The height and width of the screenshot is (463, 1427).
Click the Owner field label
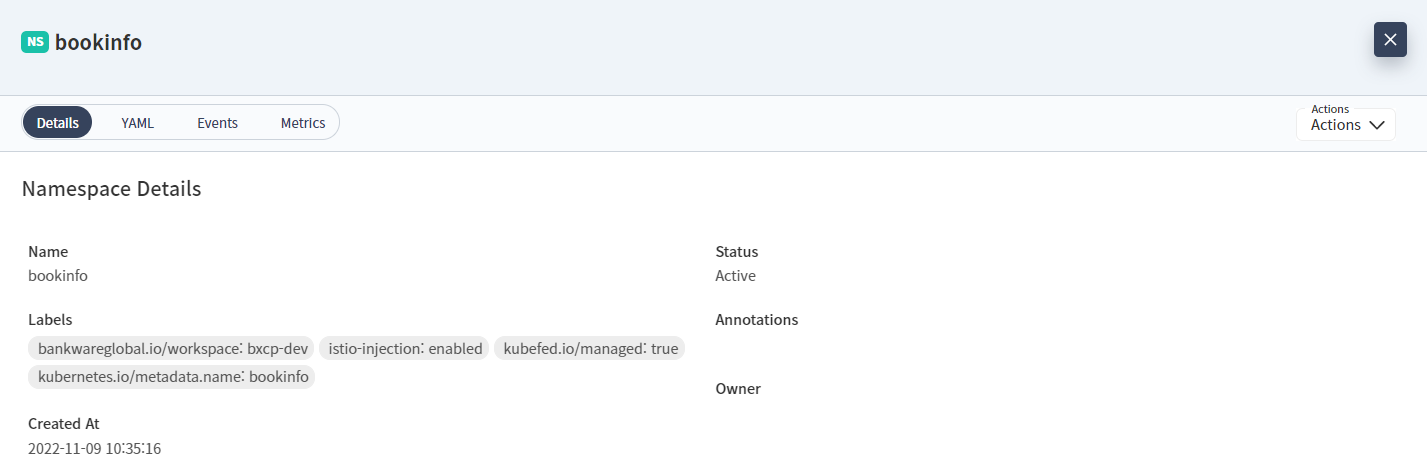(738, 388)
